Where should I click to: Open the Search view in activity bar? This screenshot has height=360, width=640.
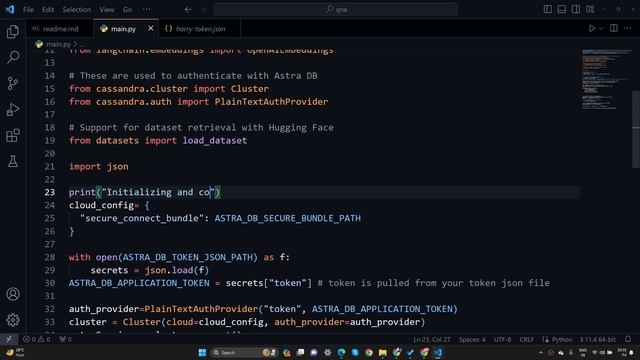(13, 57)
